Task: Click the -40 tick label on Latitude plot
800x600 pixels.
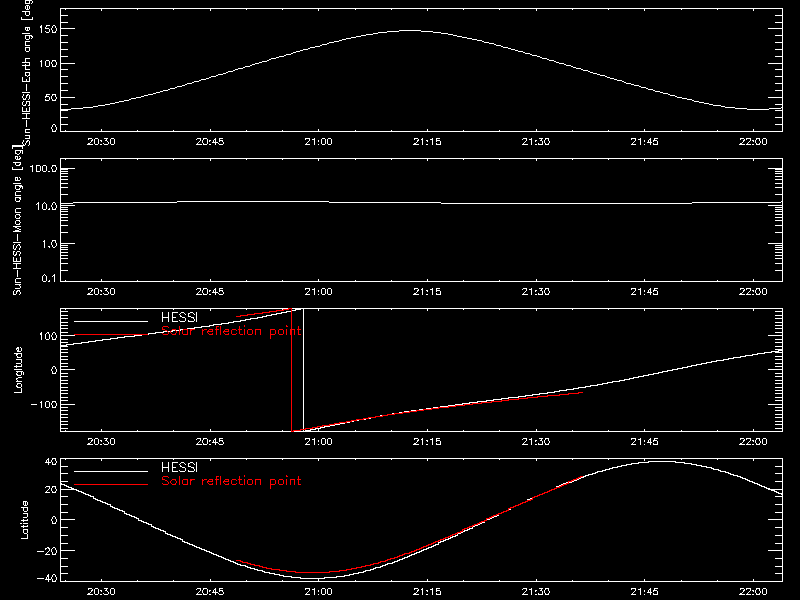Action: pyautogui.click(x=47, y=579)
